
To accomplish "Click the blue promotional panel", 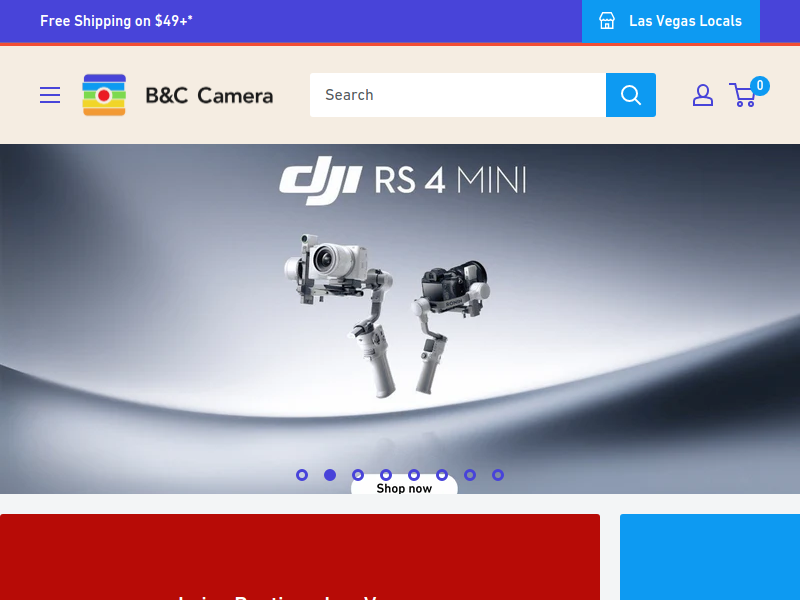I will pyautogui.click(x=710, y=557).
